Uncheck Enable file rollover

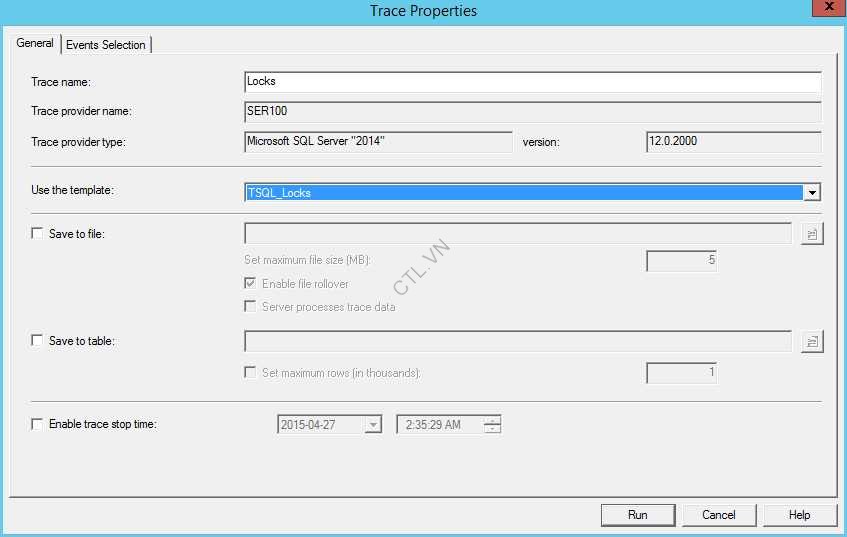click(251, 284)
